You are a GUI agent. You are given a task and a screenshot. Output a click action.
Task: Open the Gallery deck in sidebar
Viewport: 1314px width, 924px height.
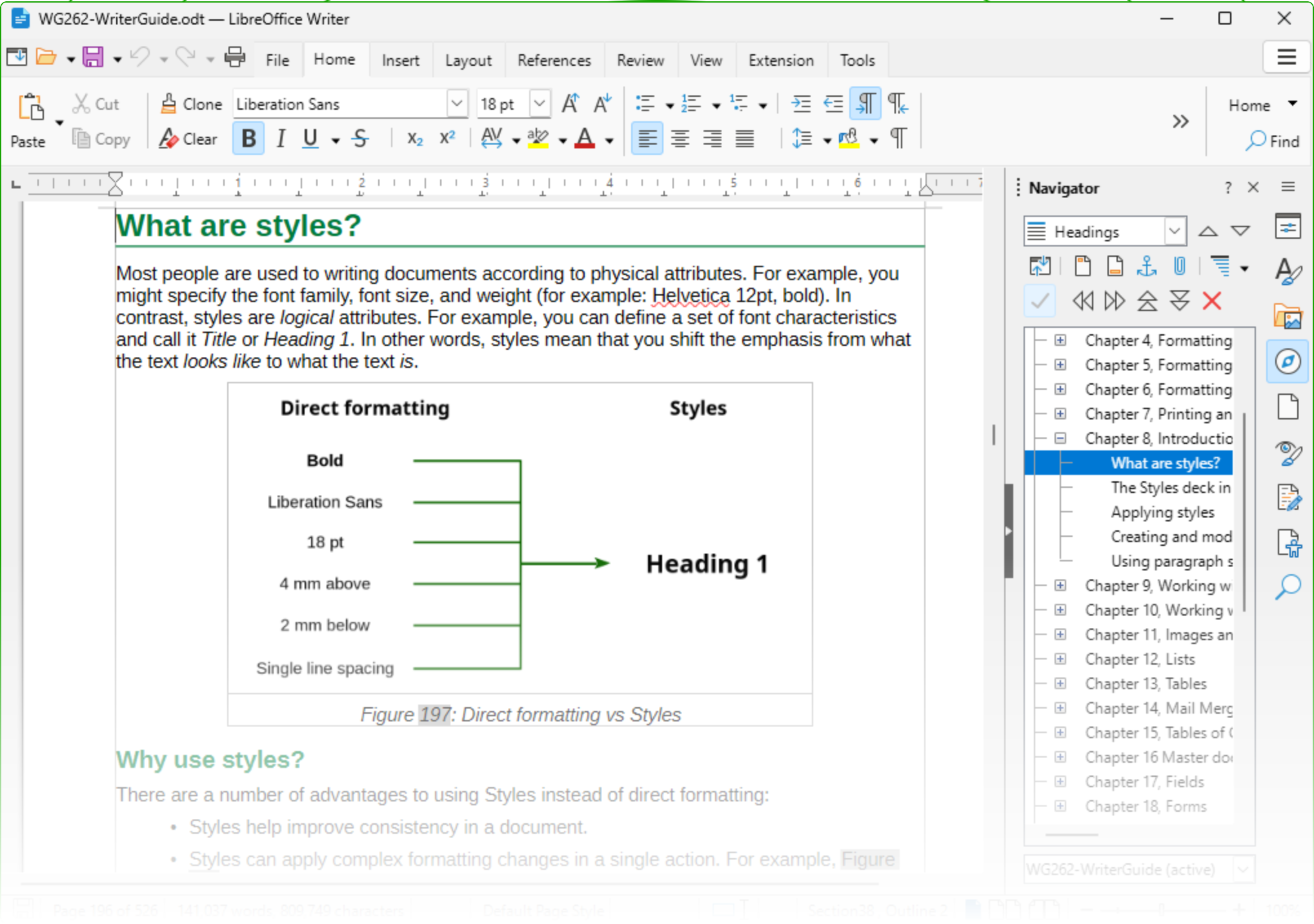(x=1288, y=316)
